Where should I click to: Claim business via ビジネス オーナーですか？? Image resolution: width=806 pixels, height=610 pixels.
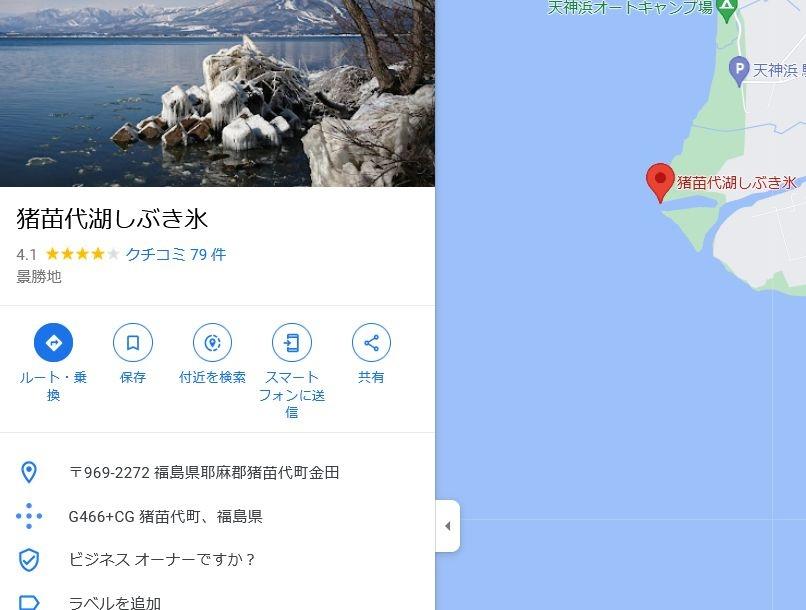(x=162, y=559)
